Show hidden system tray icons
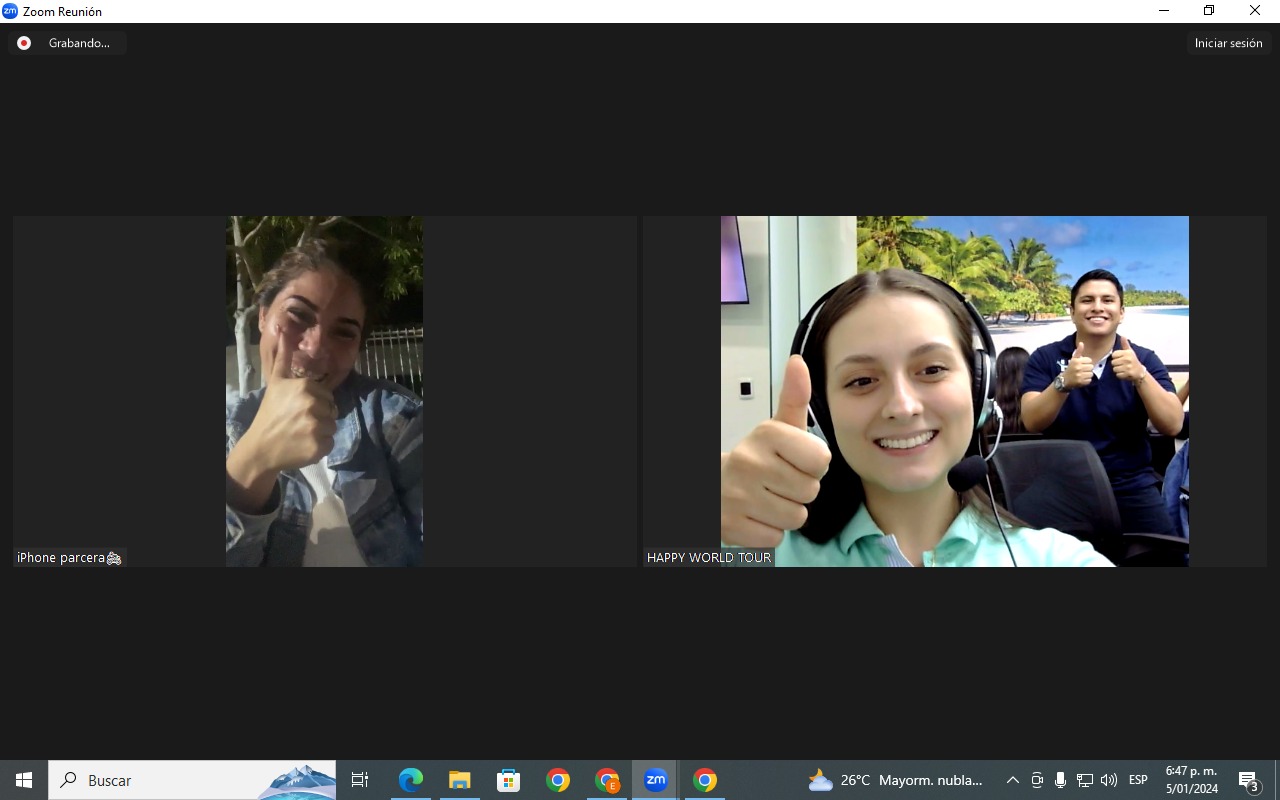 1012,780
